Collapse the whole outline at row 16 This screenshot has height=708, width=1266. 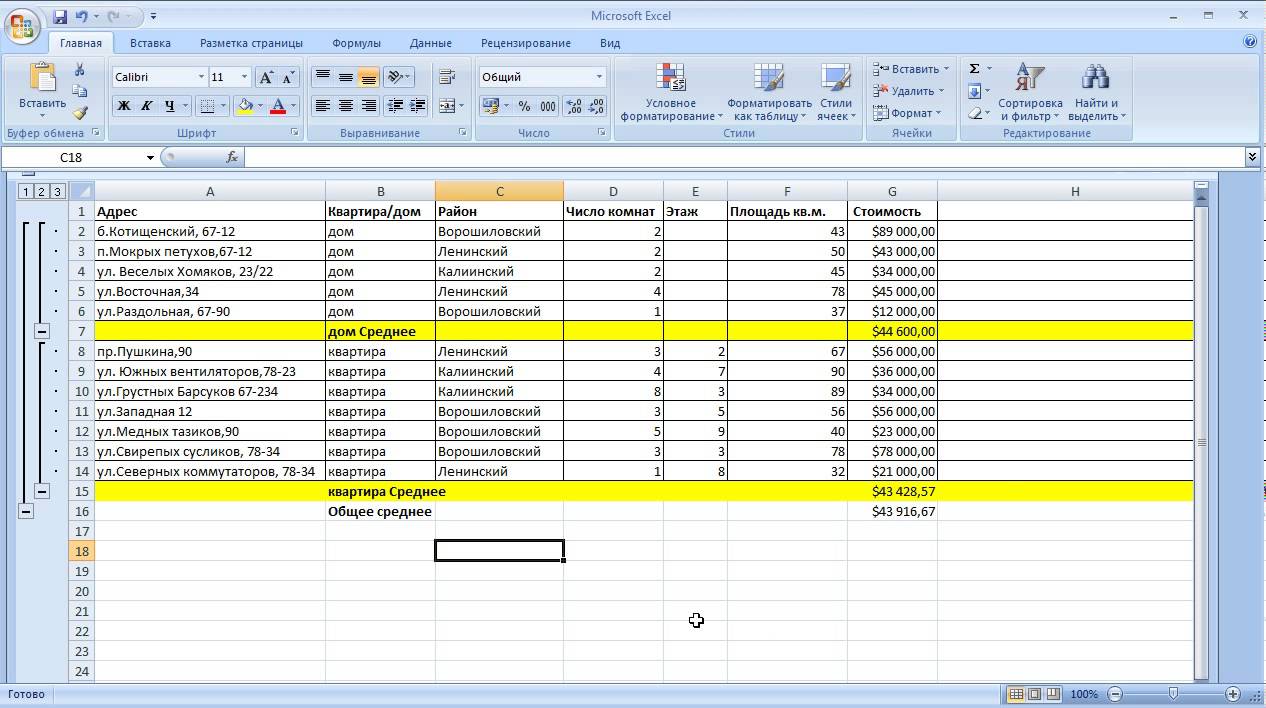coord(26,511)
